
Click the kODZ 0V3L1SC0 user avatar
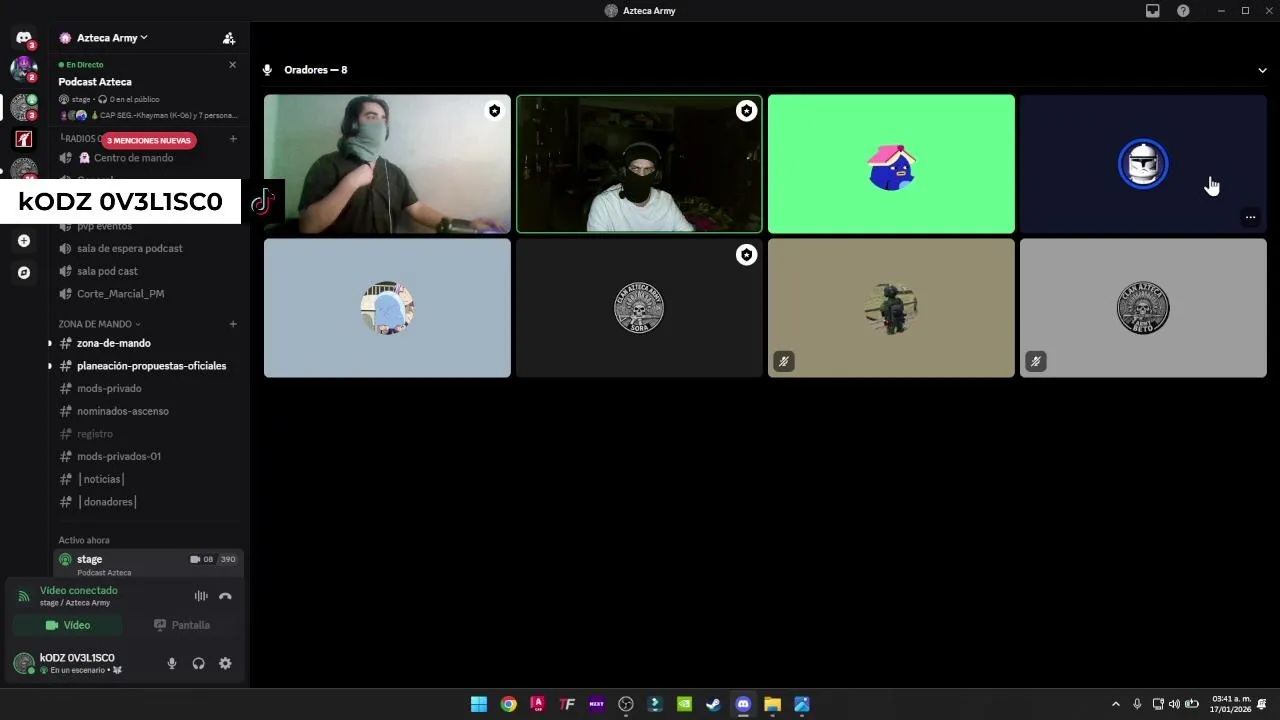tap(23, 663)
